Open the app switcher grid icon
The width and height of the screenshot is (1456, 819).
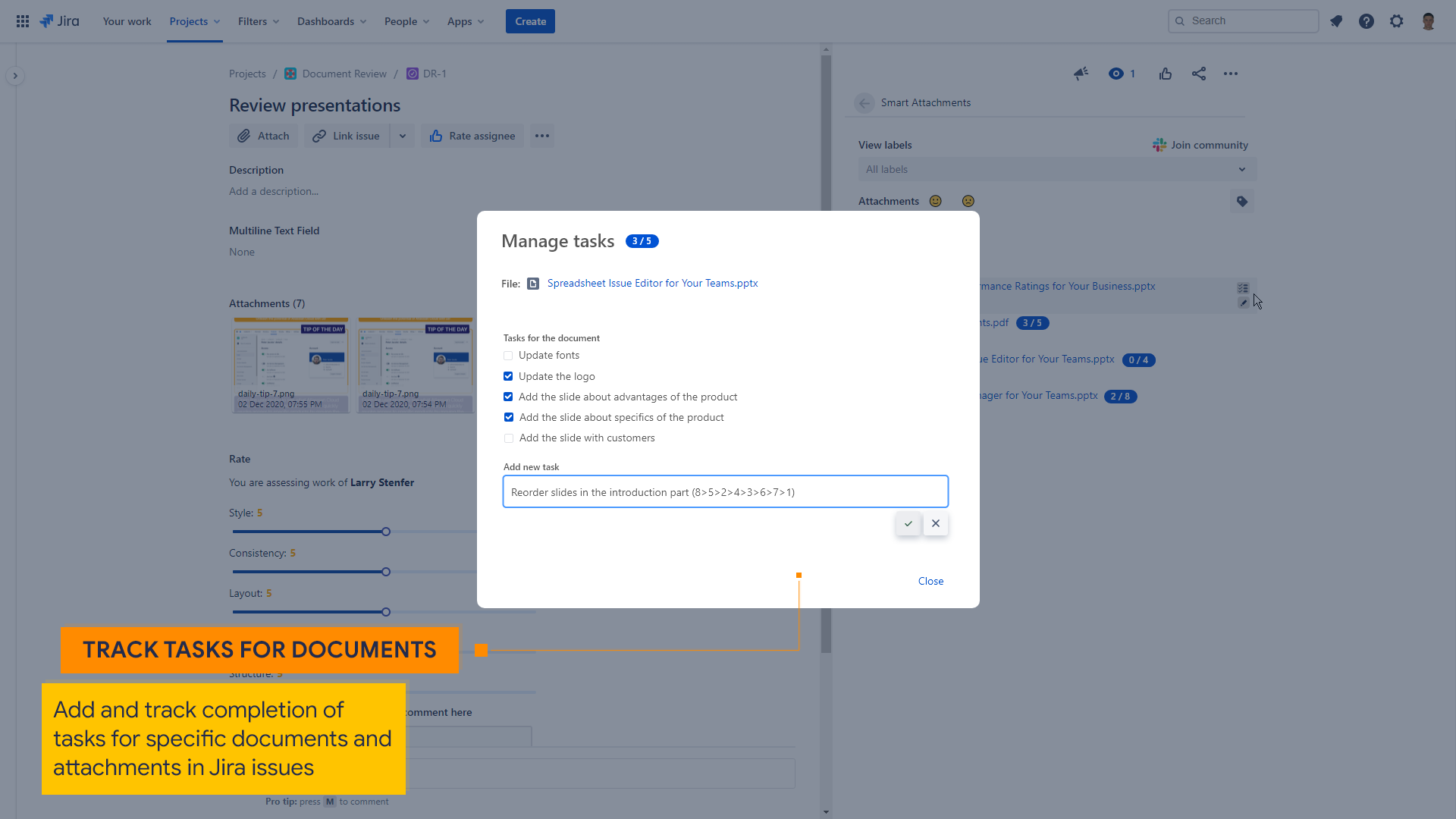(x=23, y=21)
